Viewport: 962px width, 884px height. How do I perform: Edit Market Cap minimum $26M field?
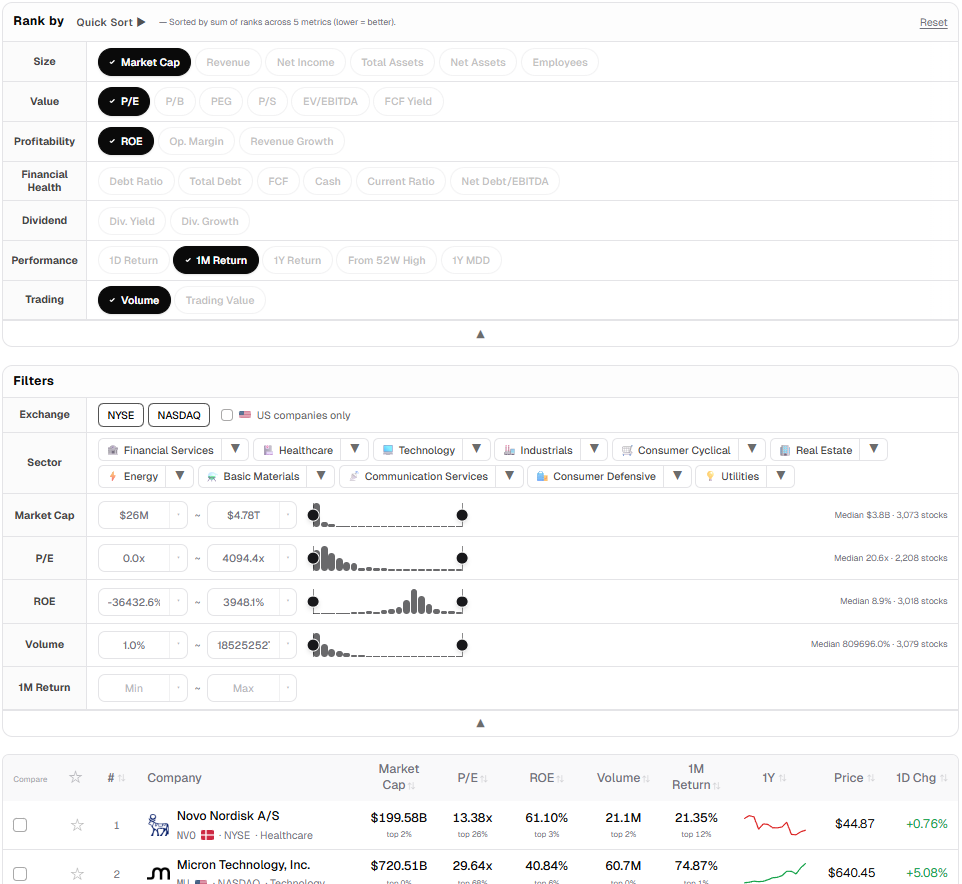point(134,515)
